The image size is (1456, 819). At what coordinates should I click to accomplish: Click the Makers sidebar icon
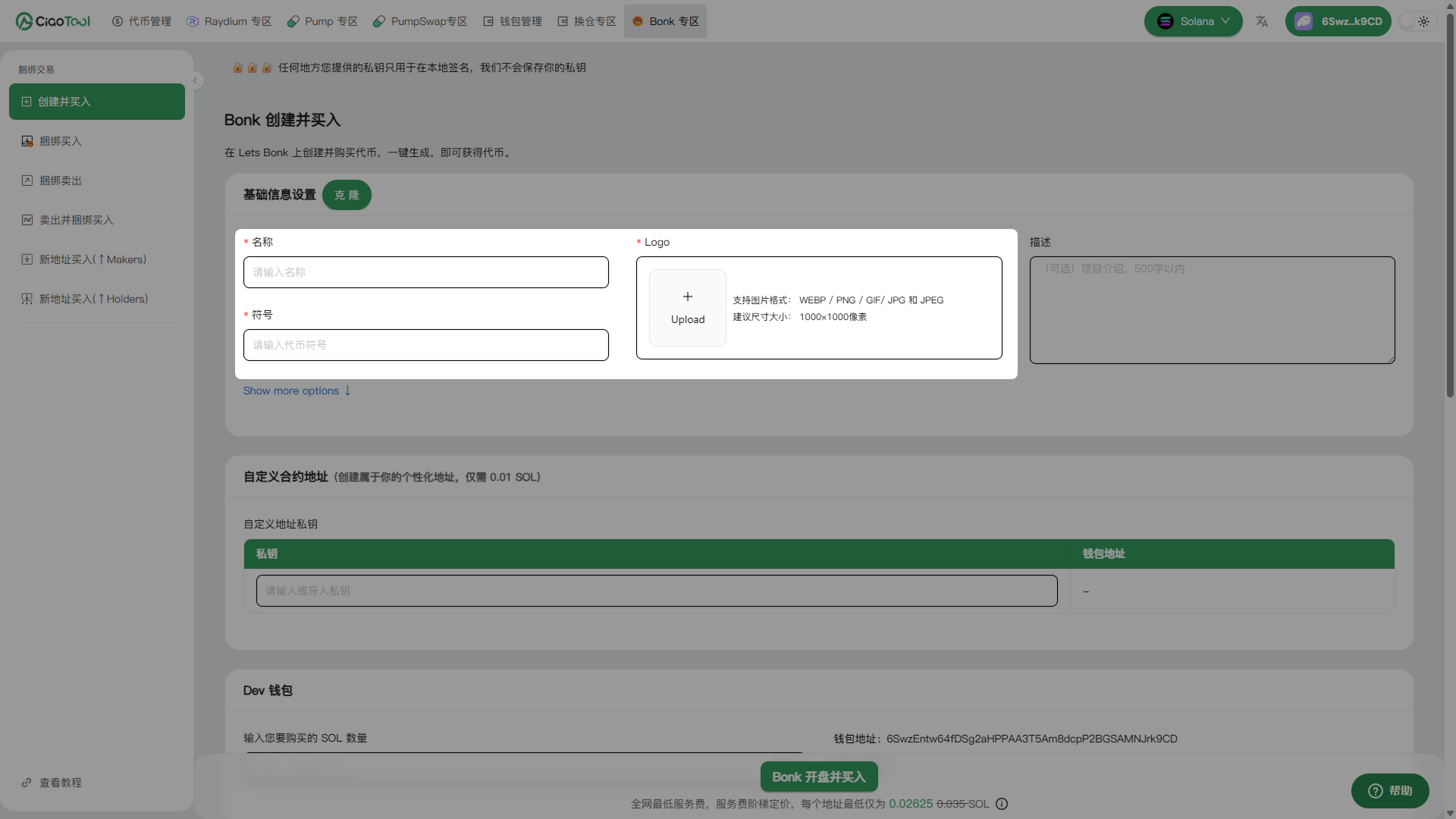click(27, 259)
